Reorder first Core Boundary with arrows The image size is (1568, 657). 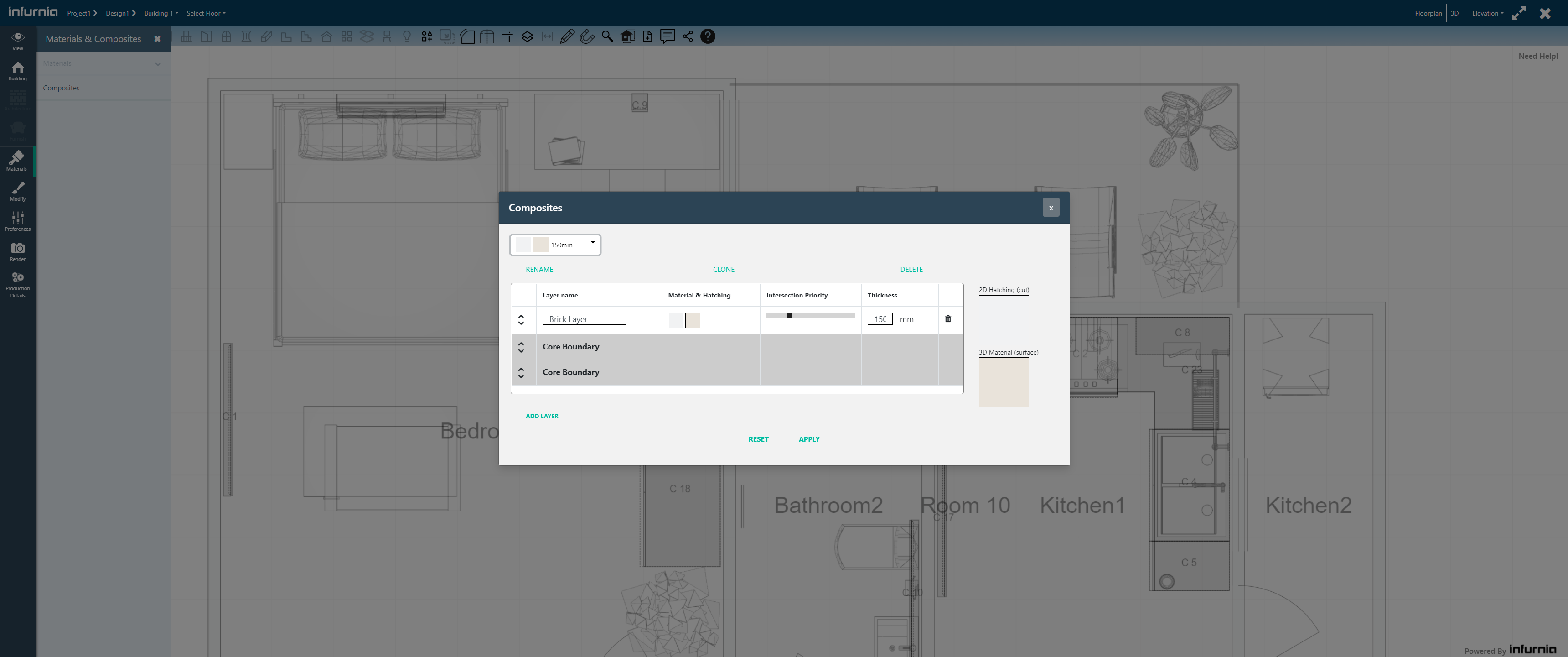tap(521, 347)
